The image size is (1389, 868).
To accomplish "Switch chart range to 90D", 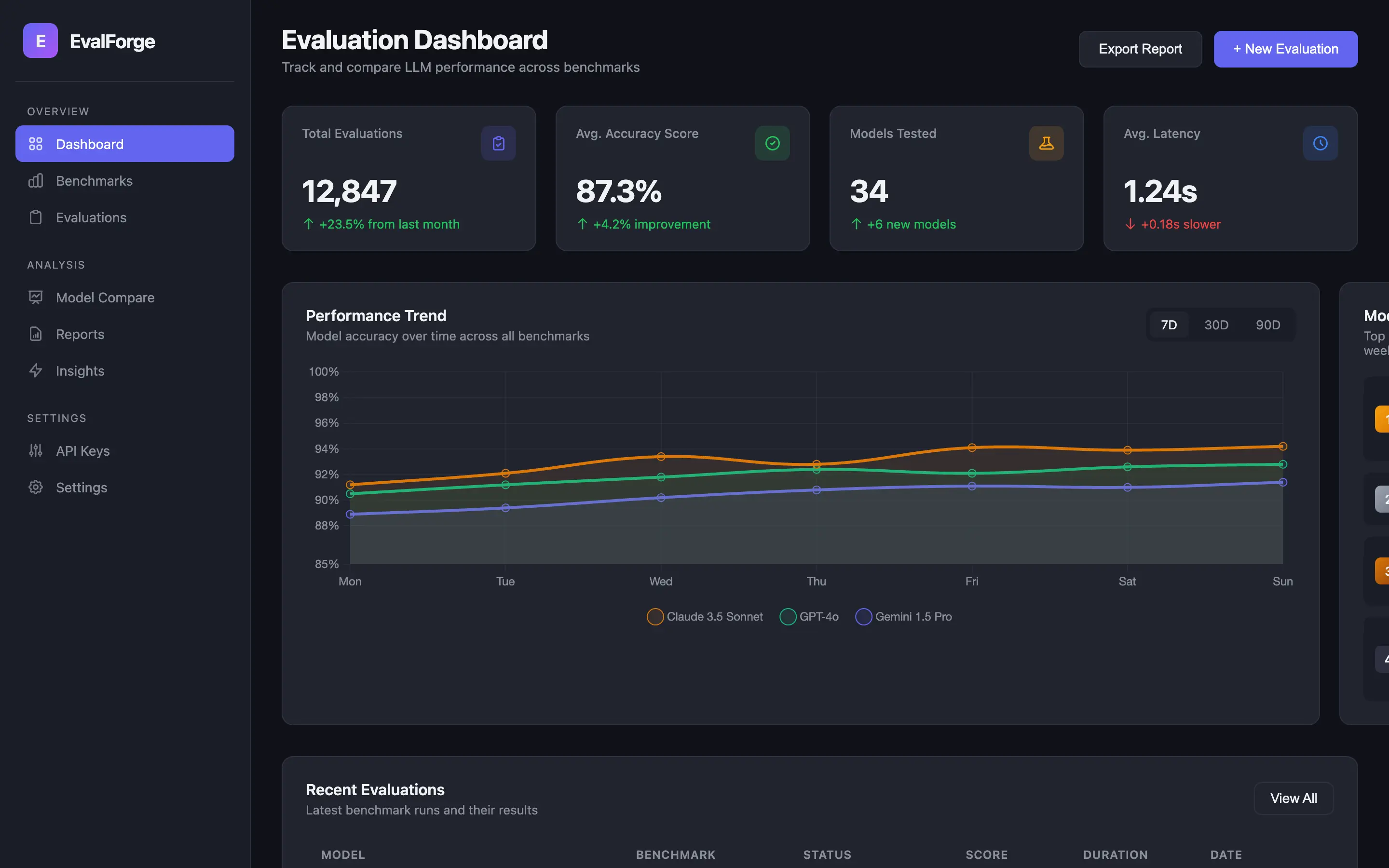I will pos(1268,325).
